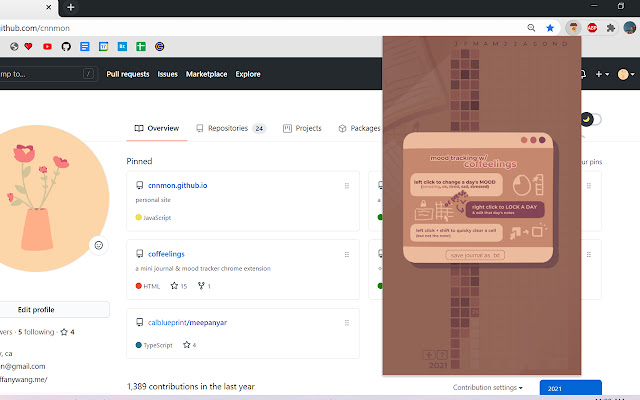Click the Edit profile button
This screenshot has height=400, width=640.
click(36, 309)
